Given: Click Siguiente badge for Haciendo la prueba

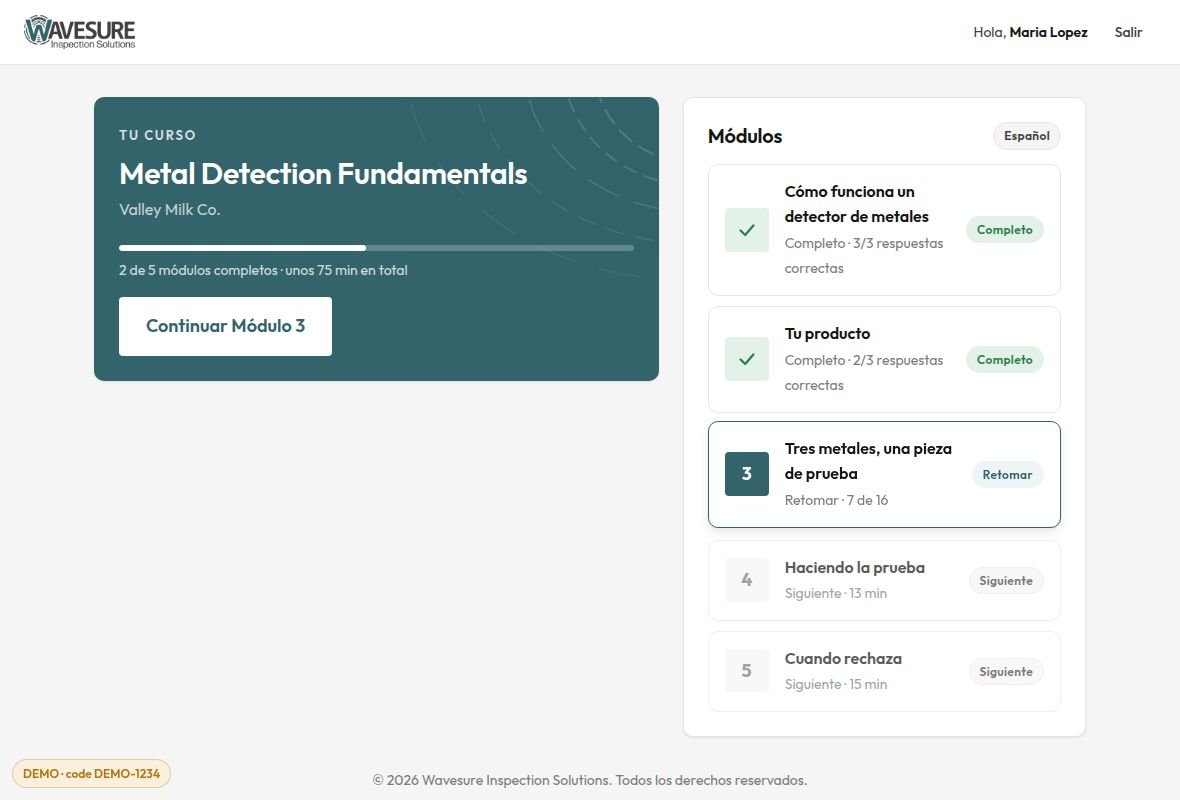Looking at the screenshot, I should tap(1005, 581).
